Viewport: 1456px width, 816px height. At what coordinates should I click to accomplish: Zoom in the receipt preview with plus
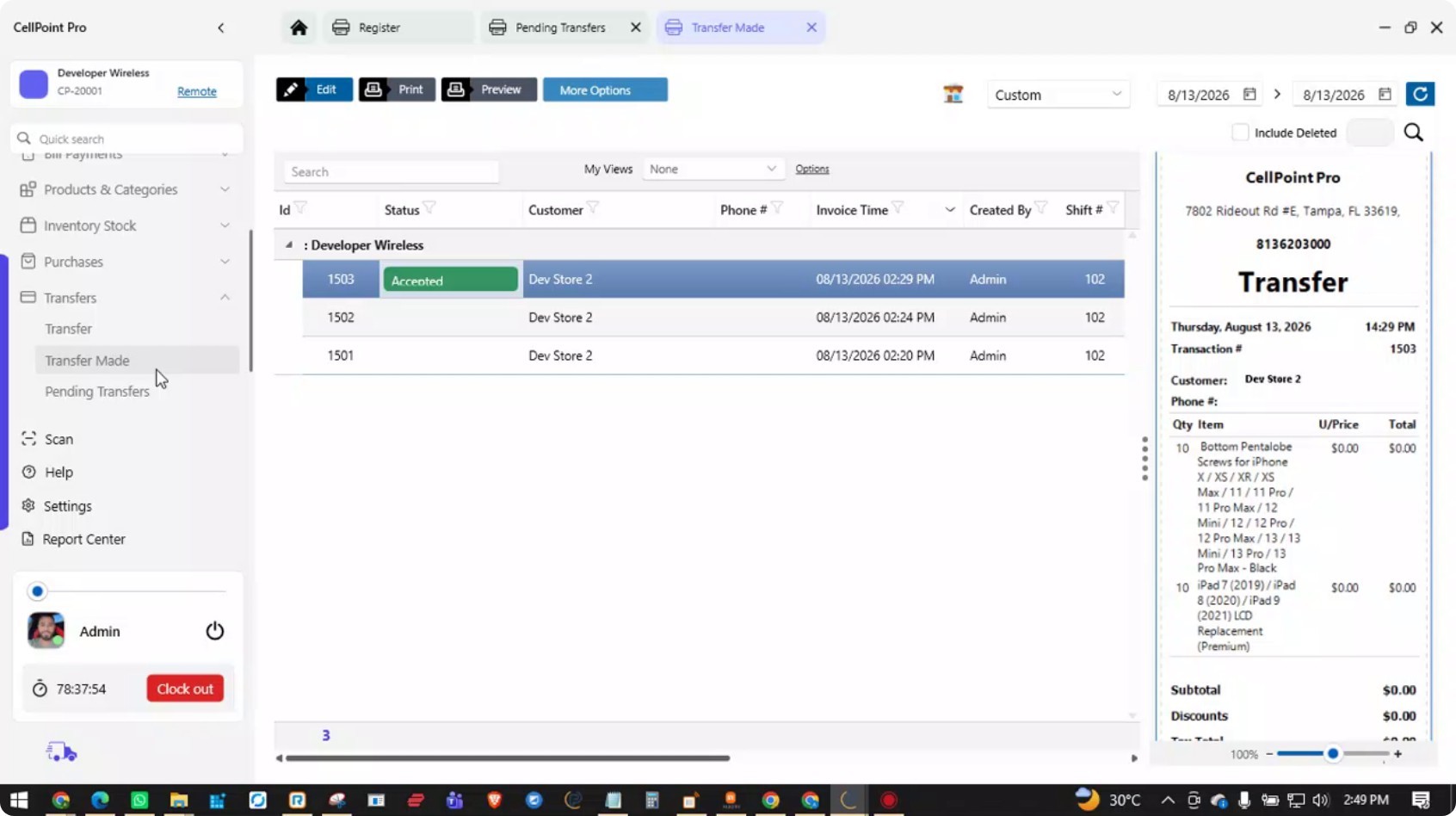pos(1397,754)
